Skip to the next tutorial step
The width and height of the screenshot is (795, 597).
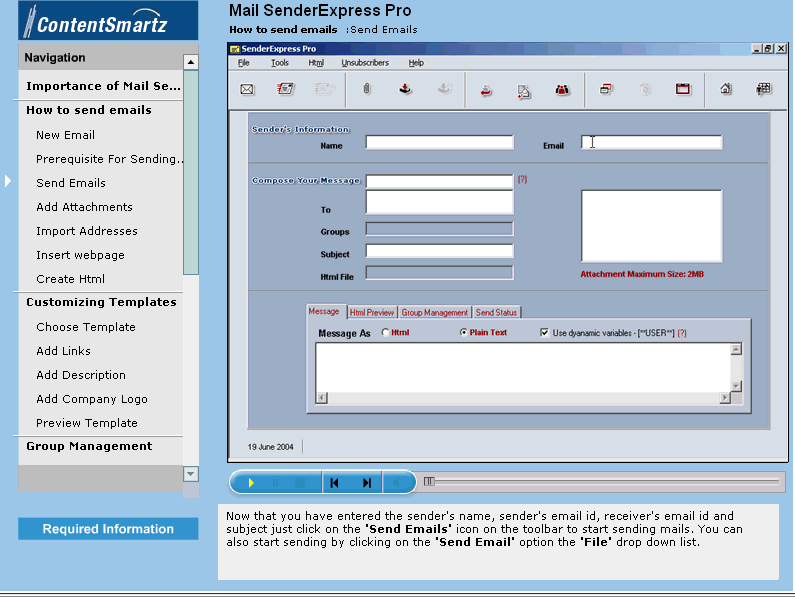pyautogui.click(x=367, y=483)
